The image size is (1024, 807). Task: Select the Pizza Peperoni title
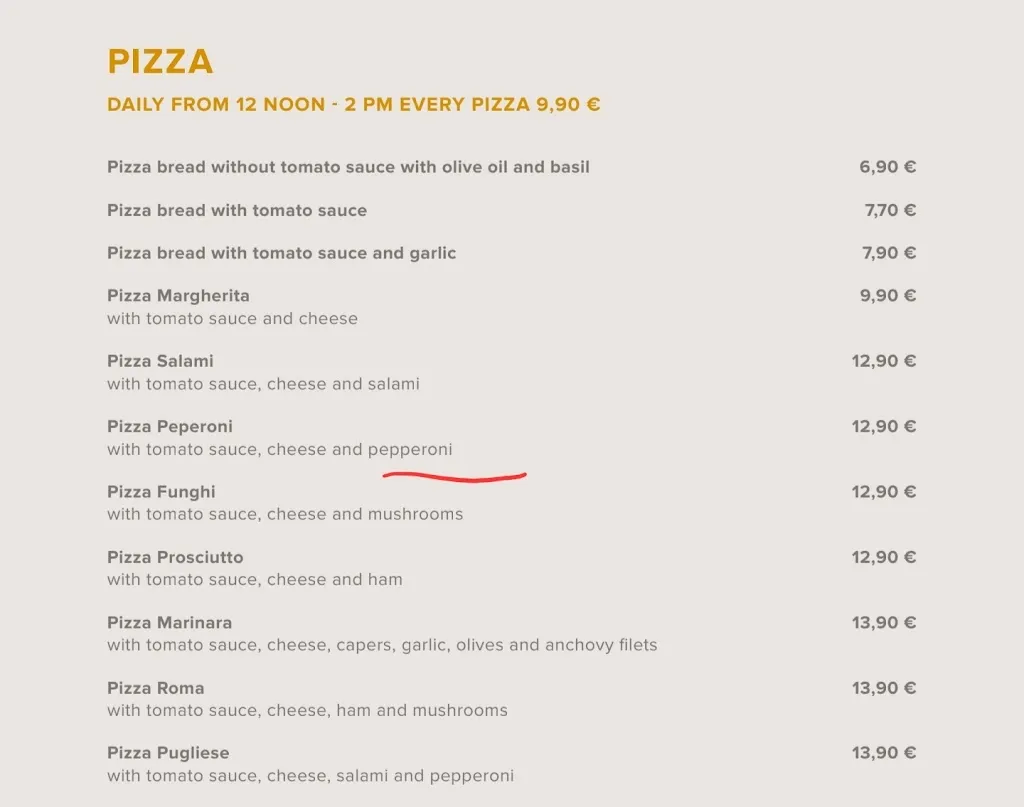pyautogui.click(x=170, y=426)
